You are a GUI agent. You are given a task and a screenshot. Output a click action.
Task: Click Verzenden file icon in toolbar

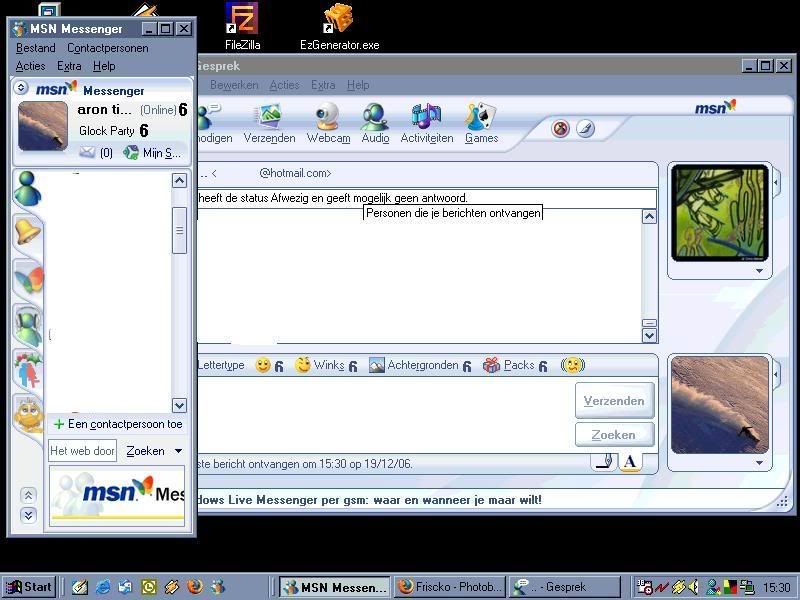269,122
